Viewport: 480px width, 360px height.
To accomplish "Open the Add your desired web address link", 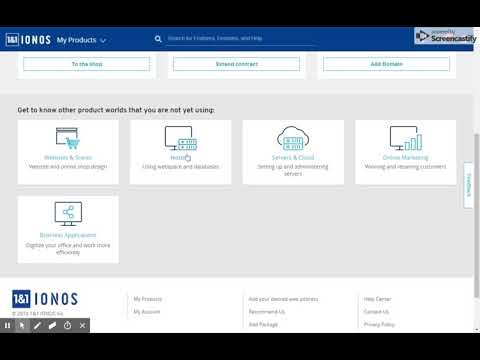I will [283, 299].
